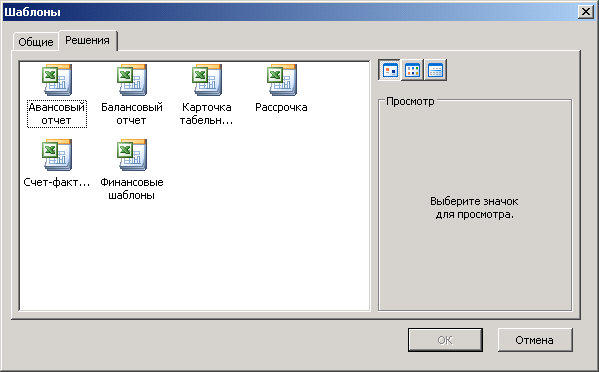Select the Карточка табельн... template icon
This screenshot has width=599, height=372.
(207, 80)
